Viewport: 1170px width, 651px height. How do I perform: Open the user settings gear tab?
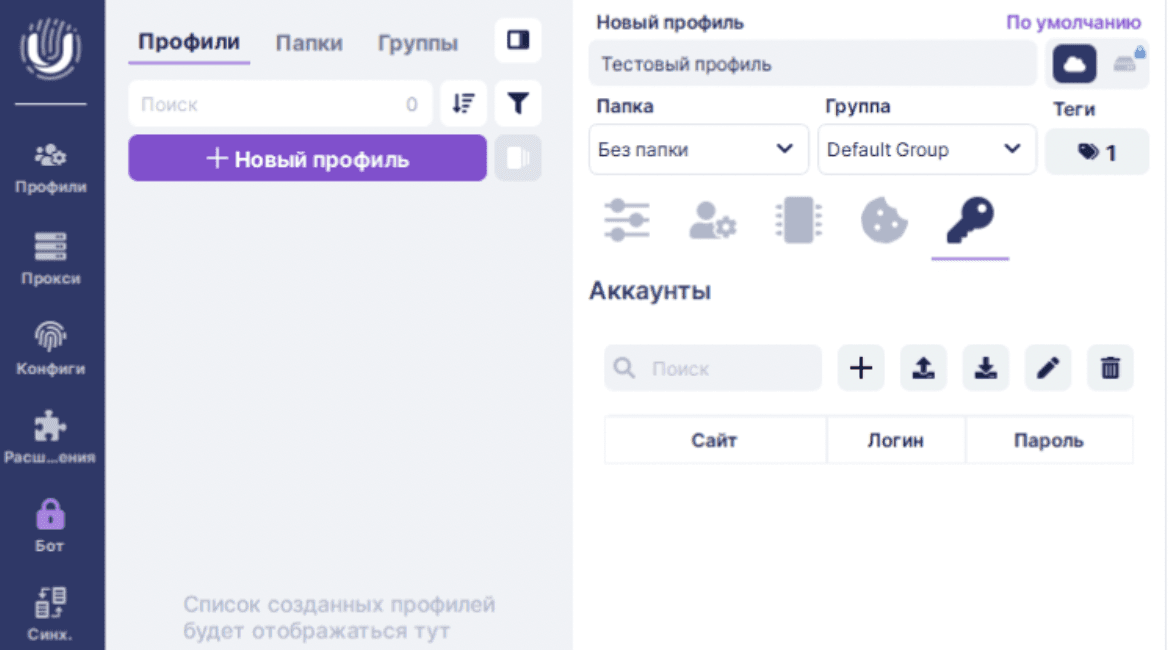pyautogui.click(x=713, y=221)
